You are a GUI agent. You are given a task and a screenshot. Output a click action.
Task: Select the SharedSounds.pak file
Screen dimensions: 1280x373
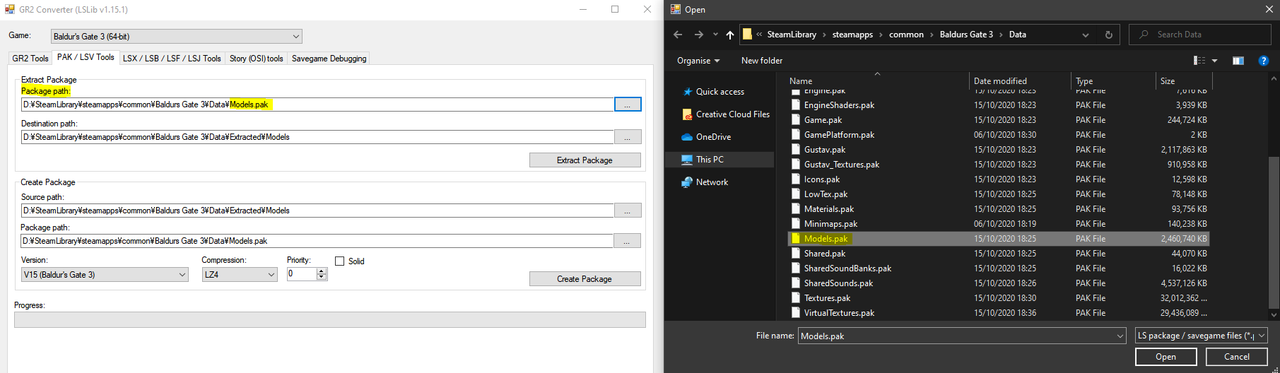coord(999,283)
